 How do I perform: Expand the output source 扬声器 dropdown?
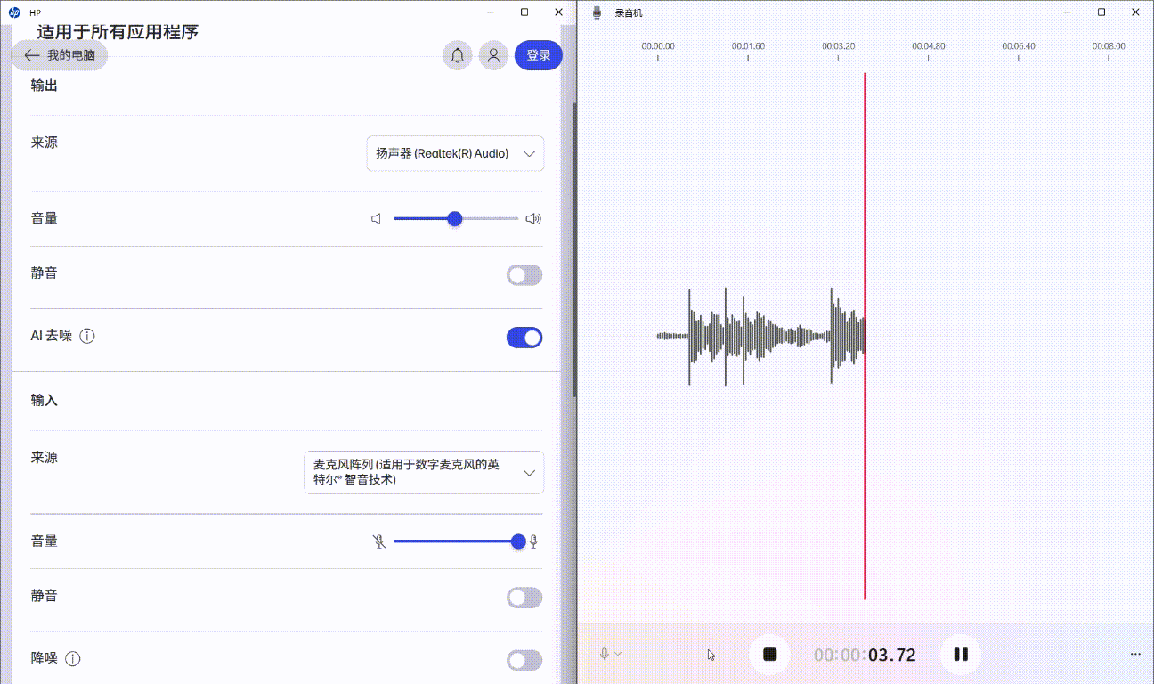tap(455, 154)
